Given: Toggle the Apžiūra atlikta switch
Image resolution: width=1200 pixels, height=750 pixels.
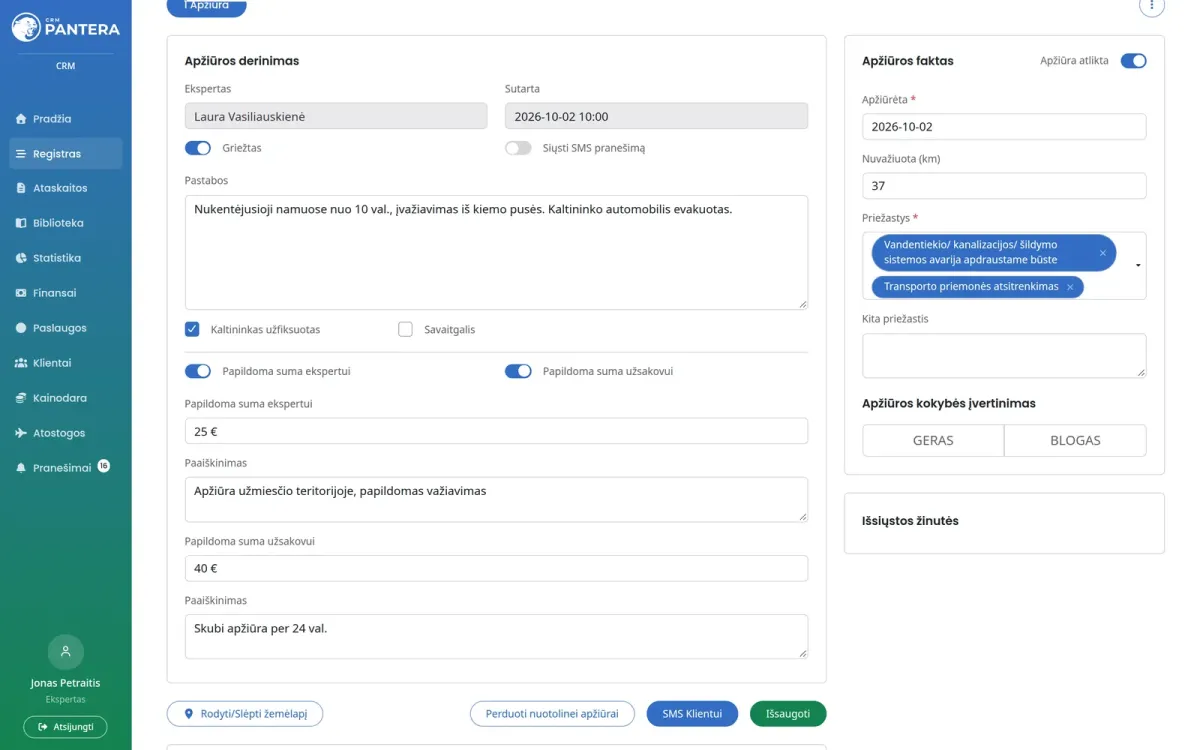Looking at the screenshot, I should click(1133, 61).
